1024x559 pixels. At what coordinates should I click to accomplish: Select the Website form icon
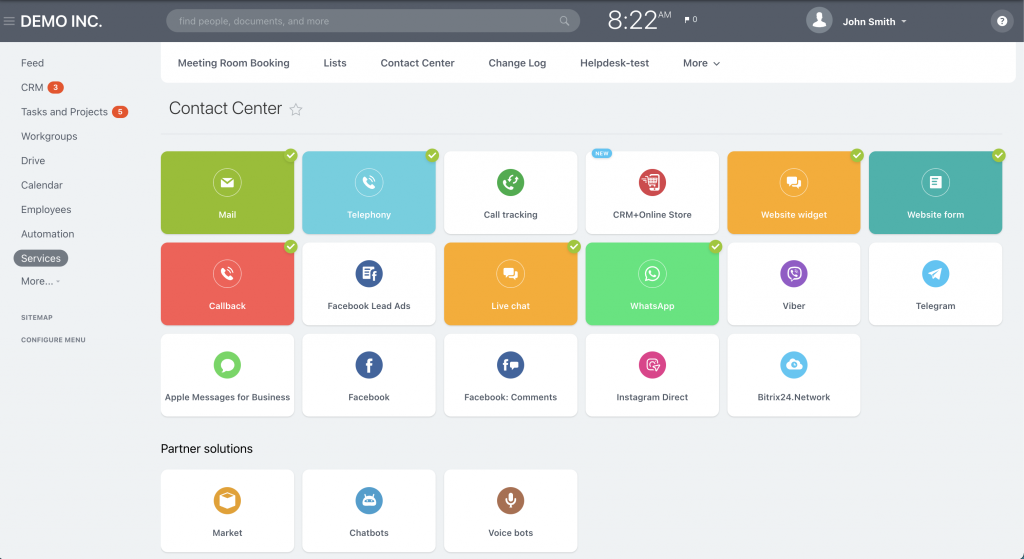click(936, 182)
